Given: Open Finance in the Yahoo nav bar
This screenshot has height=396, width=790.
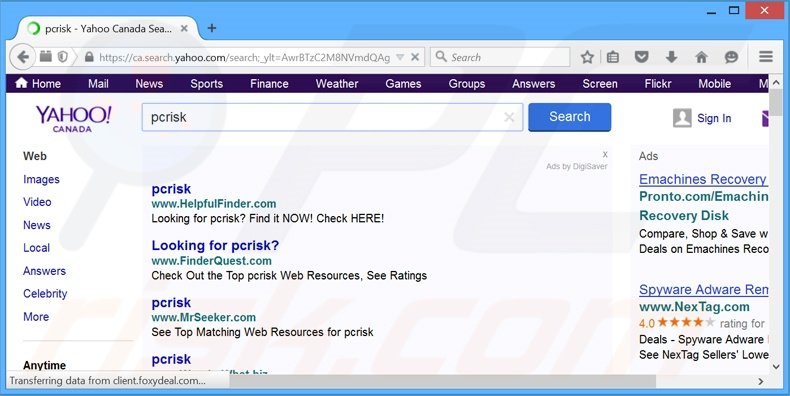Looking at the screenshot, I should pos(269,84).
